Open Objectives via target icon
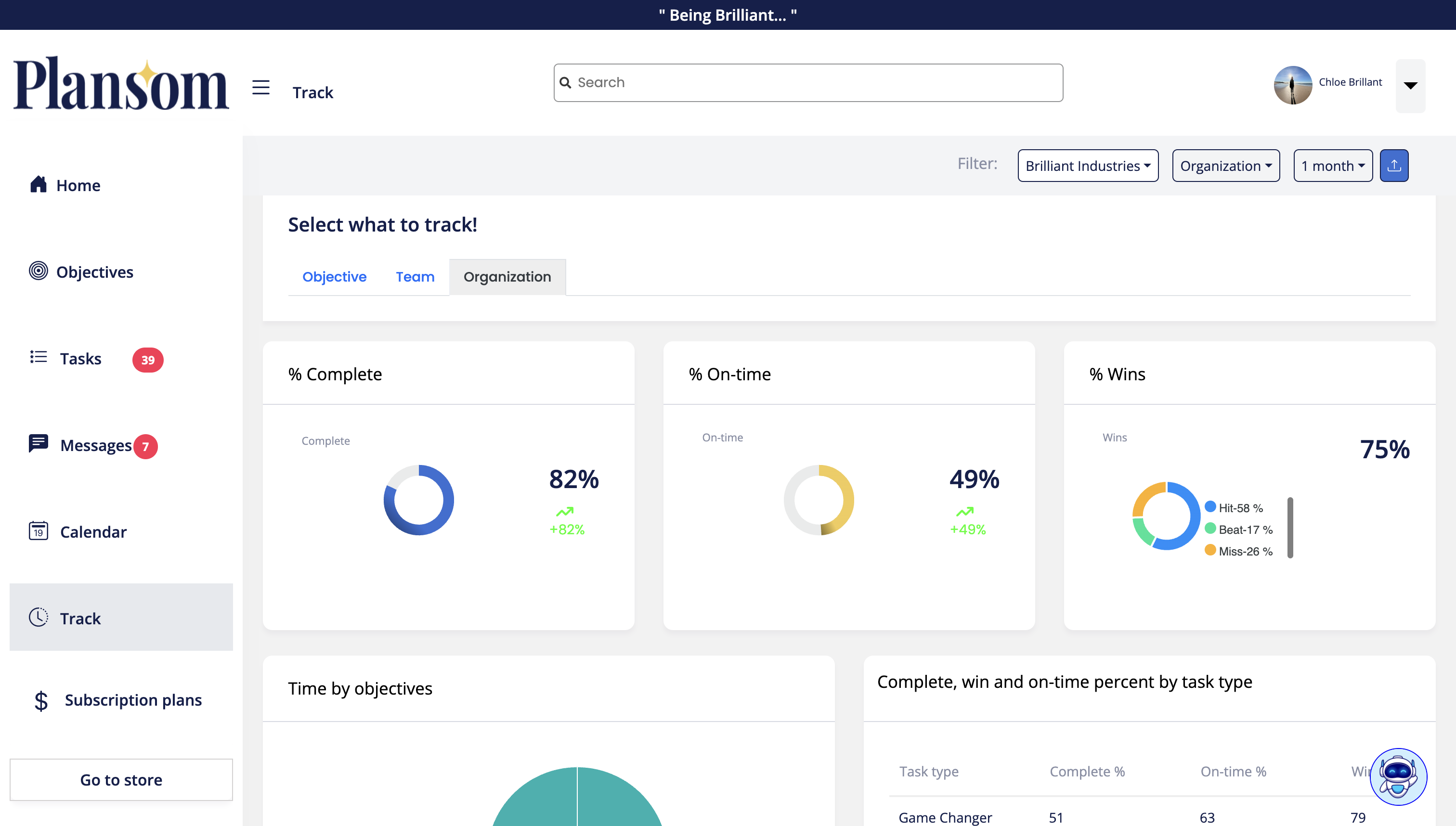The width and height of the screenshot is (1456, 826). (38, 271)
